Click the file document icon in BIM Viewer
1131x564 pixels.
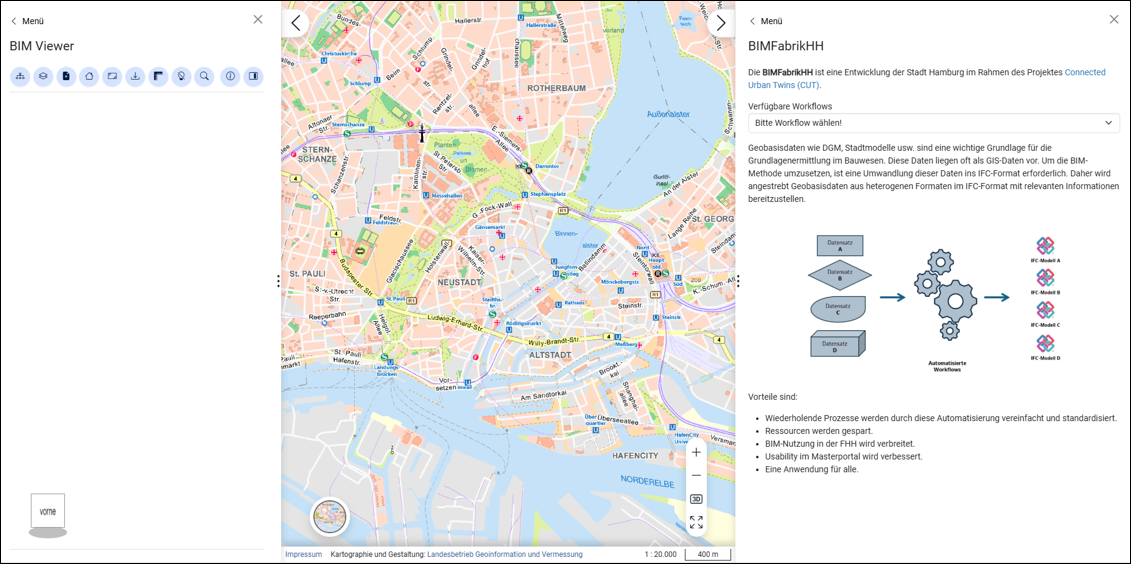tap(66, 76)
